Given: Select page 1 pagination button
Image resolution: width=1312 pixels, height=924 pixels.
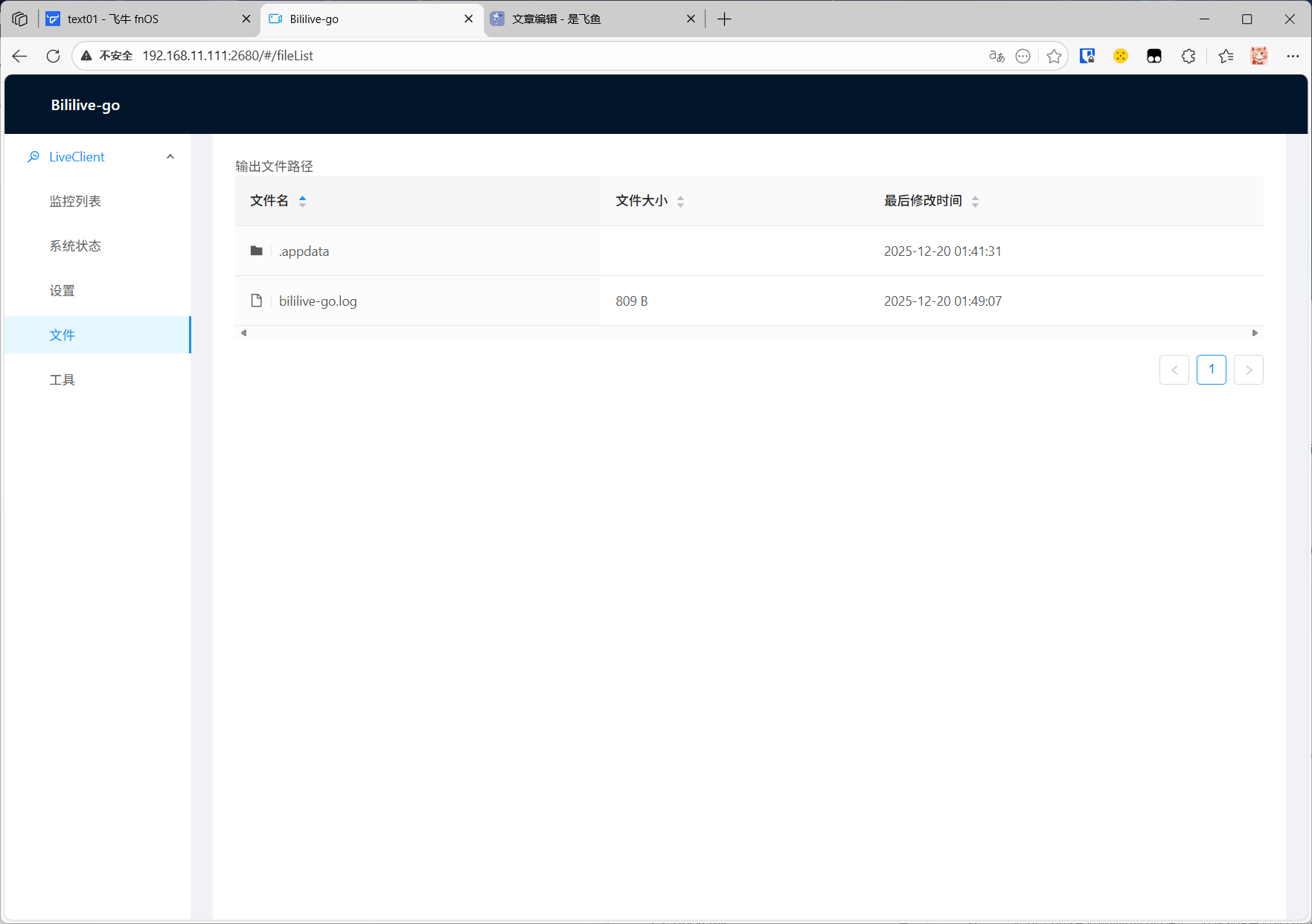Looking at the screenshot, I should point(1211,370).
